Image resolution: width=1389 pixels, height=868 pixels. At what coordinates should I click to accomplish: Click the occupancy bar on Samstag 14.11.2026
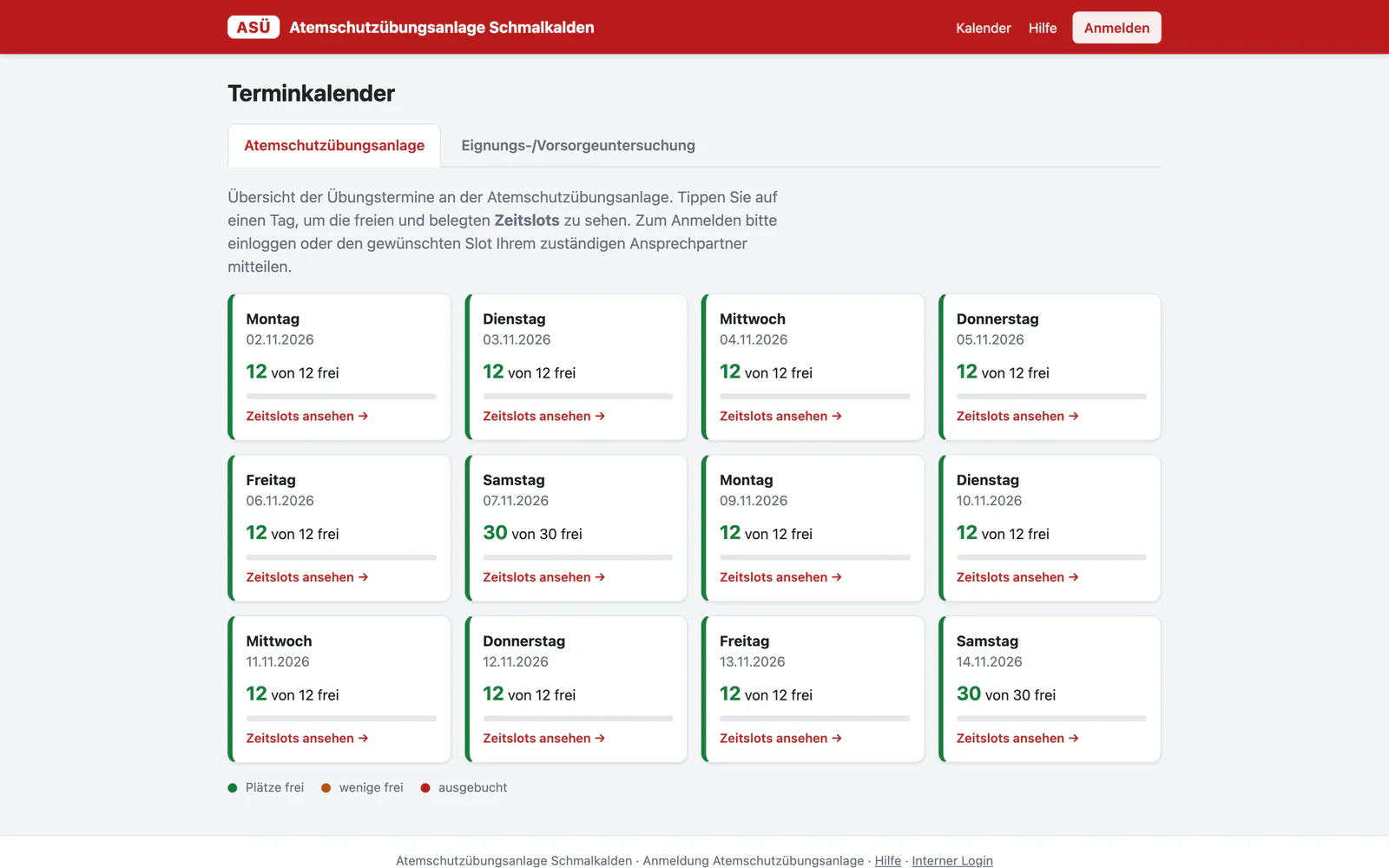point(1051,719)
